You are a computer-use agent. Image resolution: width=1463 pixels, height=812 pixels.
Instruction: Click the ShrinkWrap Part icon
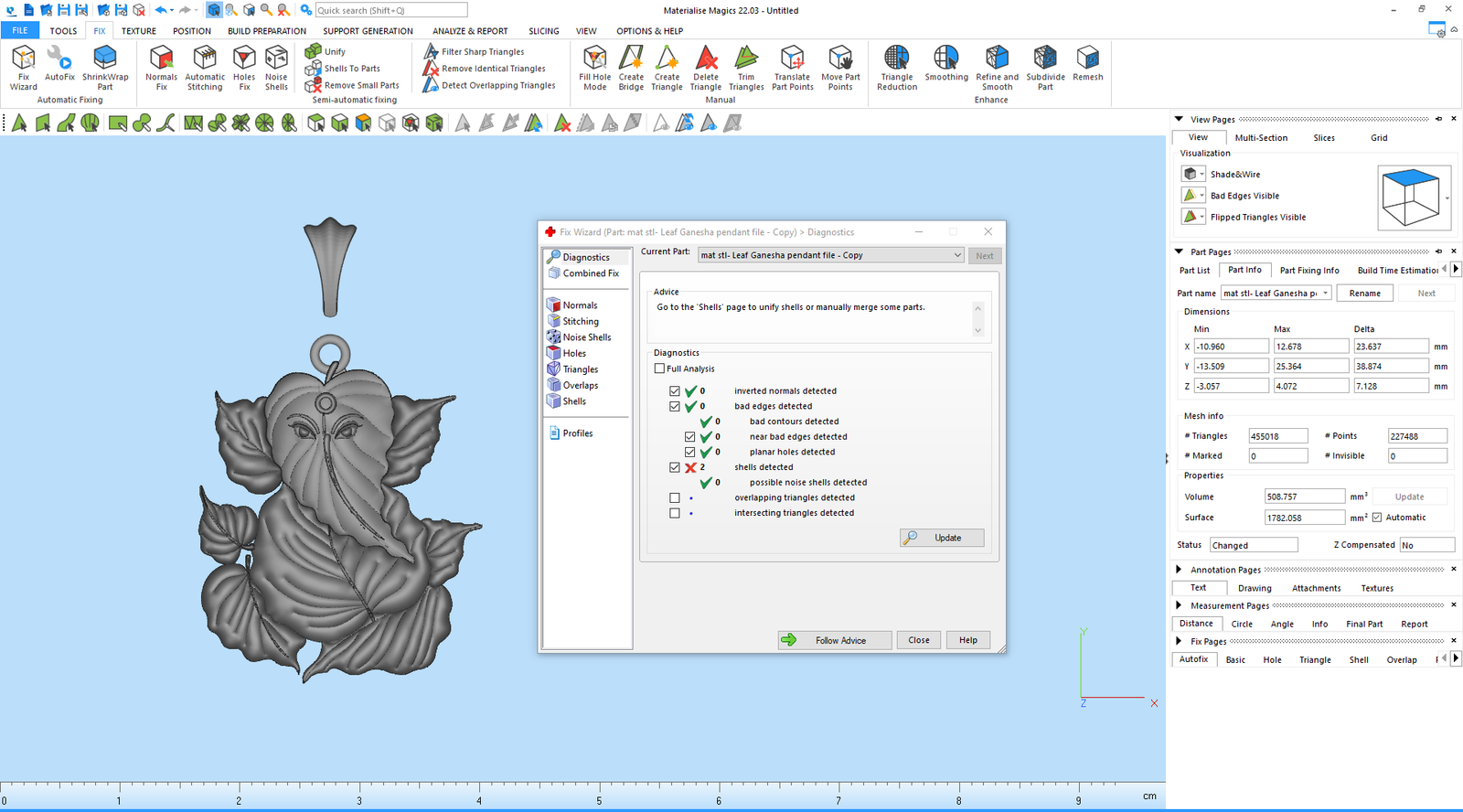[x=105, y=68]
